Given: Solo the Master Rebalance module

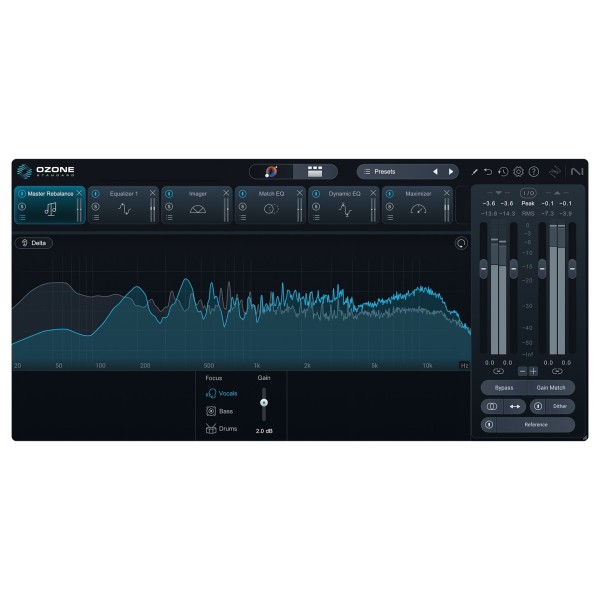Looking at the screenshot, I should (22, 207).
